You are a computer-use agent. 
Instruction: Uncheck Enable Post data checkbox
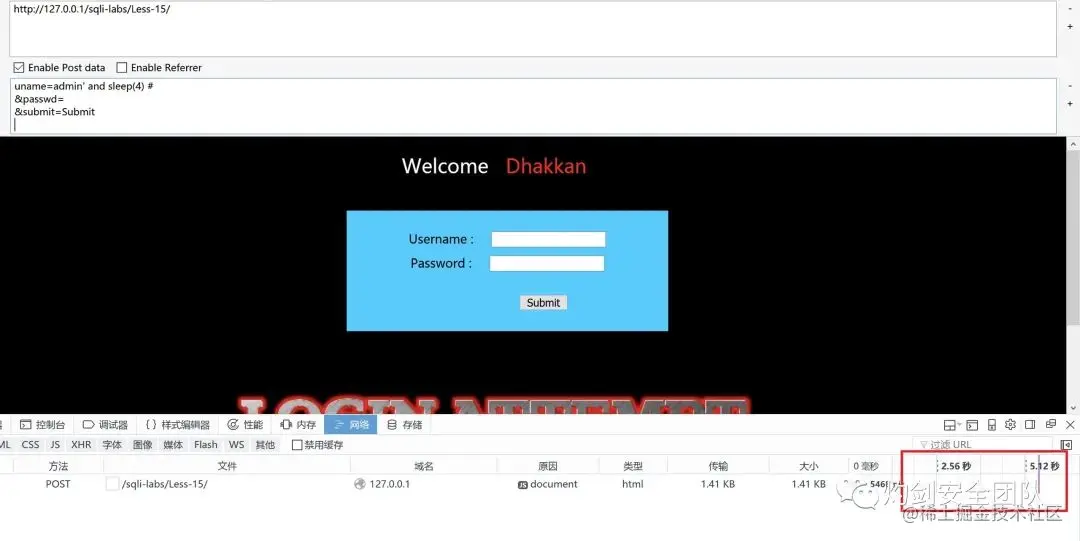(19, 68)
